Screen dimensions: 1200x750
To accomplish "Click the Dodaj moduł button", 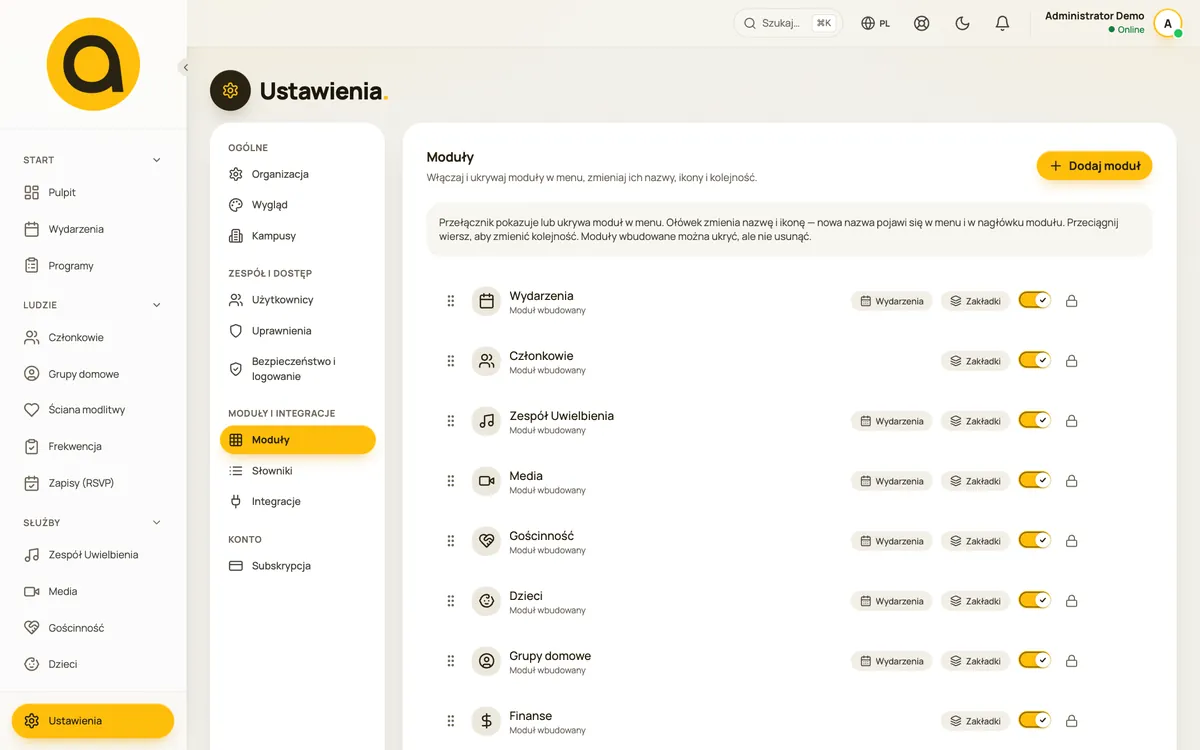I will [1094, 166].
